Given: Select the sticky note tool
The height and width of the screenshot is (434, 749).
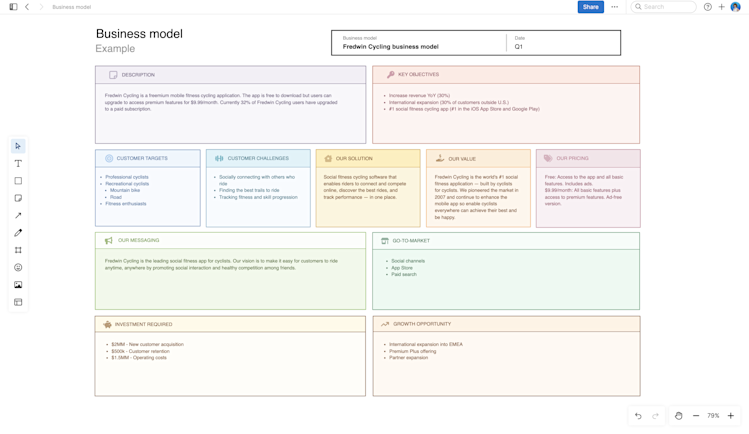Looking at the screenshot, I should 18,198.
